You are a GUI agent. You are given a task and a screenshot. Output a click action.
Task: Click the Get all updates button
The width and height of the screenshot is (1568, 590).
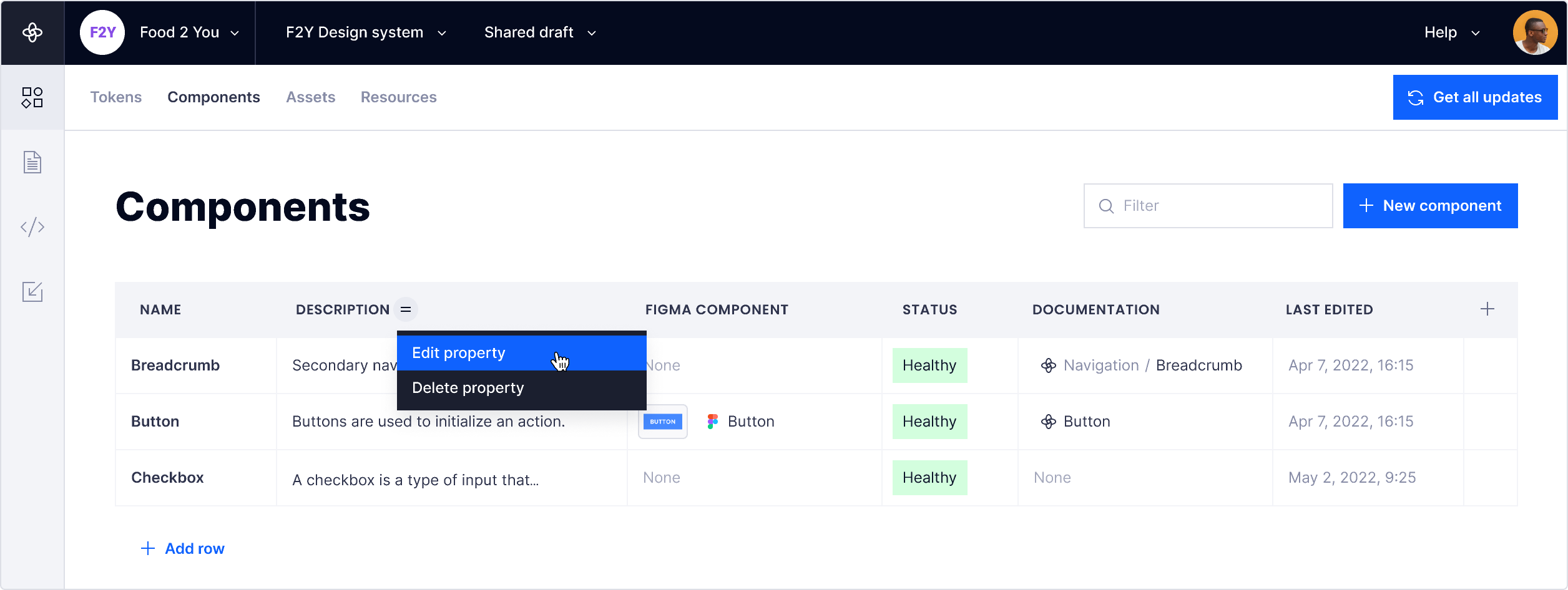(1474, 97)
